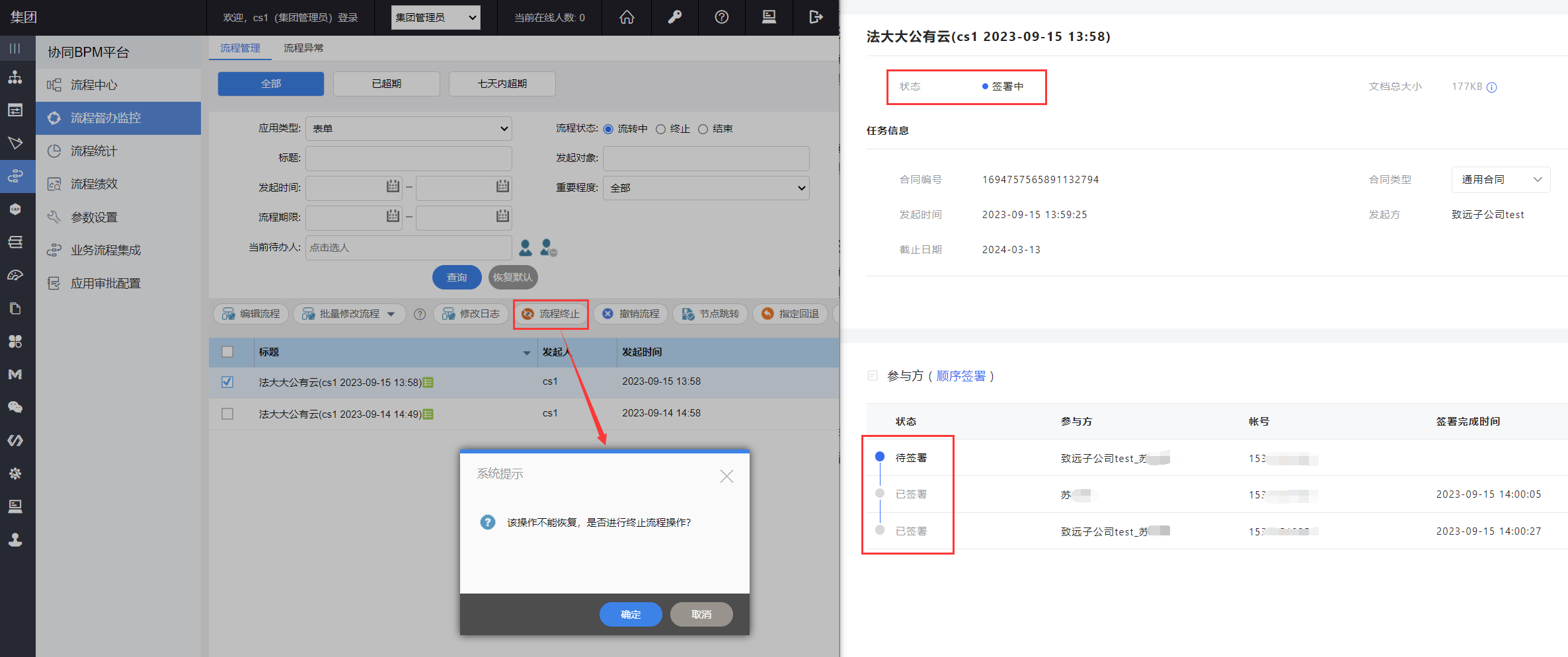1568x657 pixels.
Task: Click the select person icon beside 当前待办人
Action: click(526, 248)
